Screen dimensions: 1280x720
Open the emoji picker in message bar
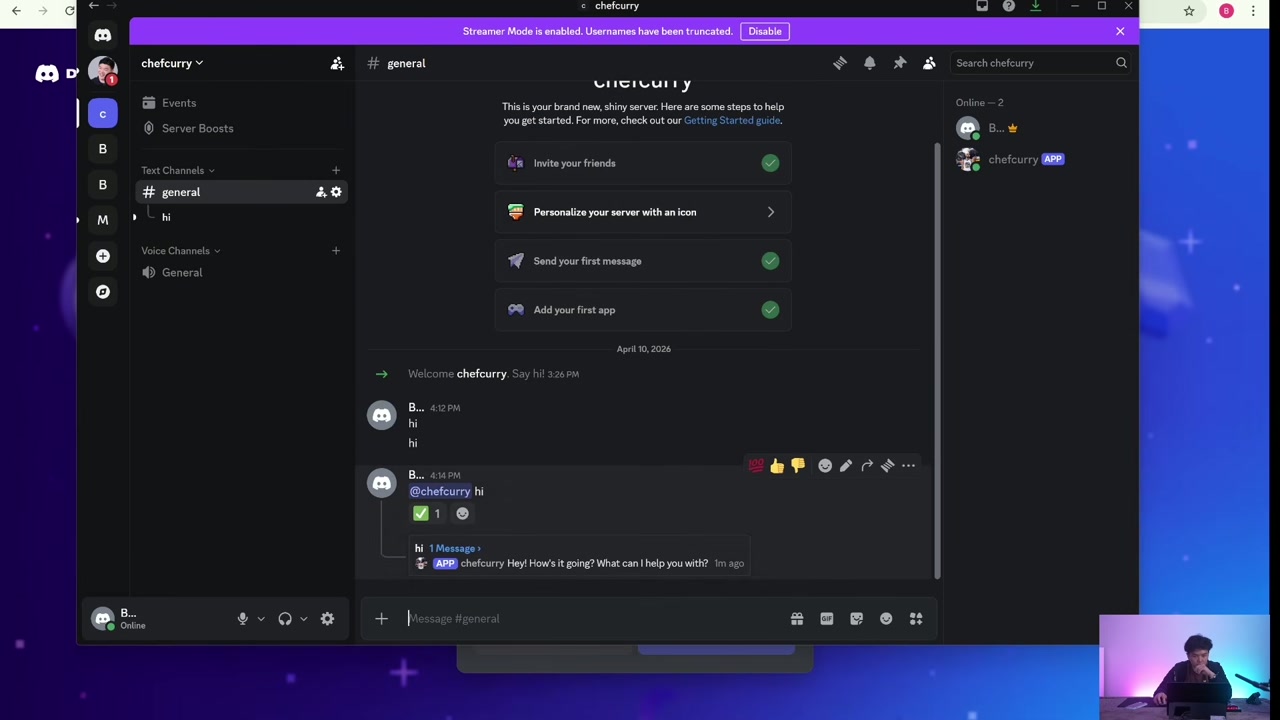(886, 619)
